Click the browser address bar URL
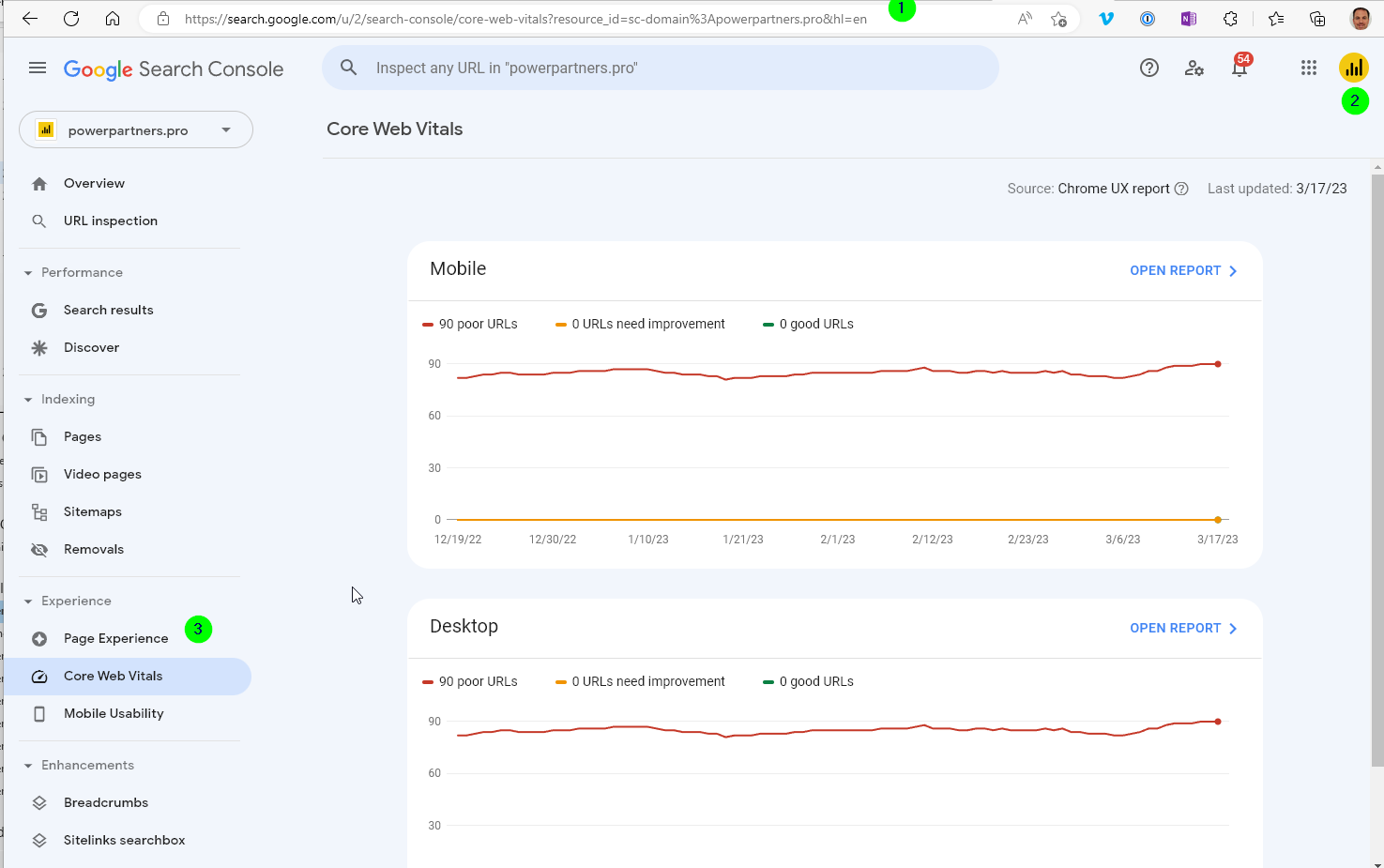This screenshot has width=1384, height=868. [525, 19]
